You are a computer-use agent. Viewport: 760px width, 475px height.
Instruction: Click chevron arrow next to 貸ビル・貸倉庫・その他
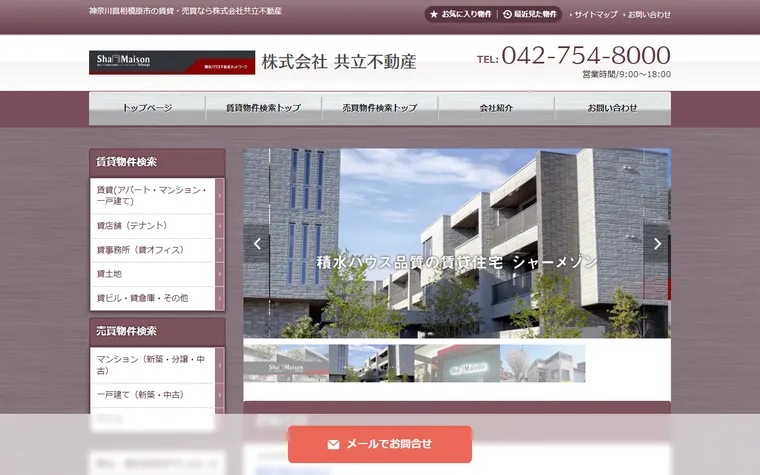tap(220, 299)
